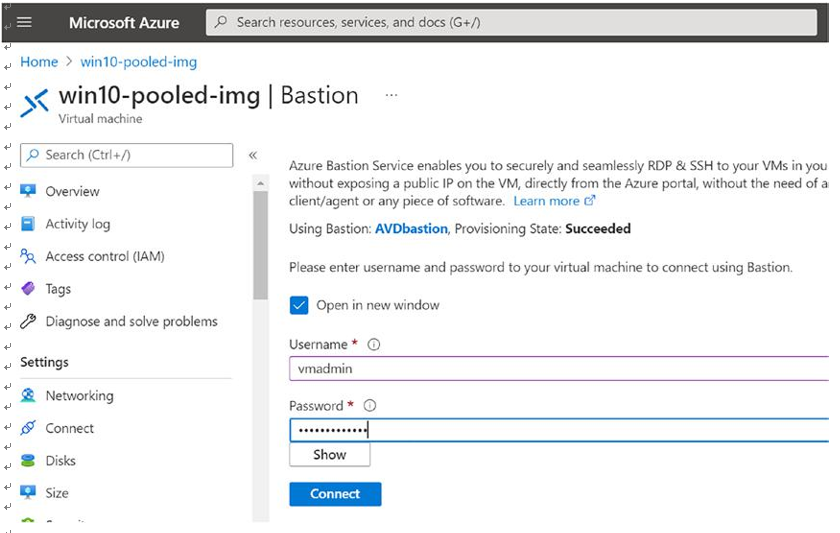
Task: Click the Connect plug icon
Action: pos(28,428)
